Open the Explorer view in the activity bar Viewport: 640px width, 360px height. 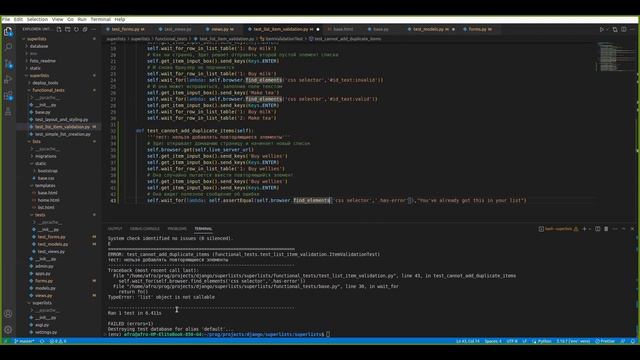coord(8,31)
